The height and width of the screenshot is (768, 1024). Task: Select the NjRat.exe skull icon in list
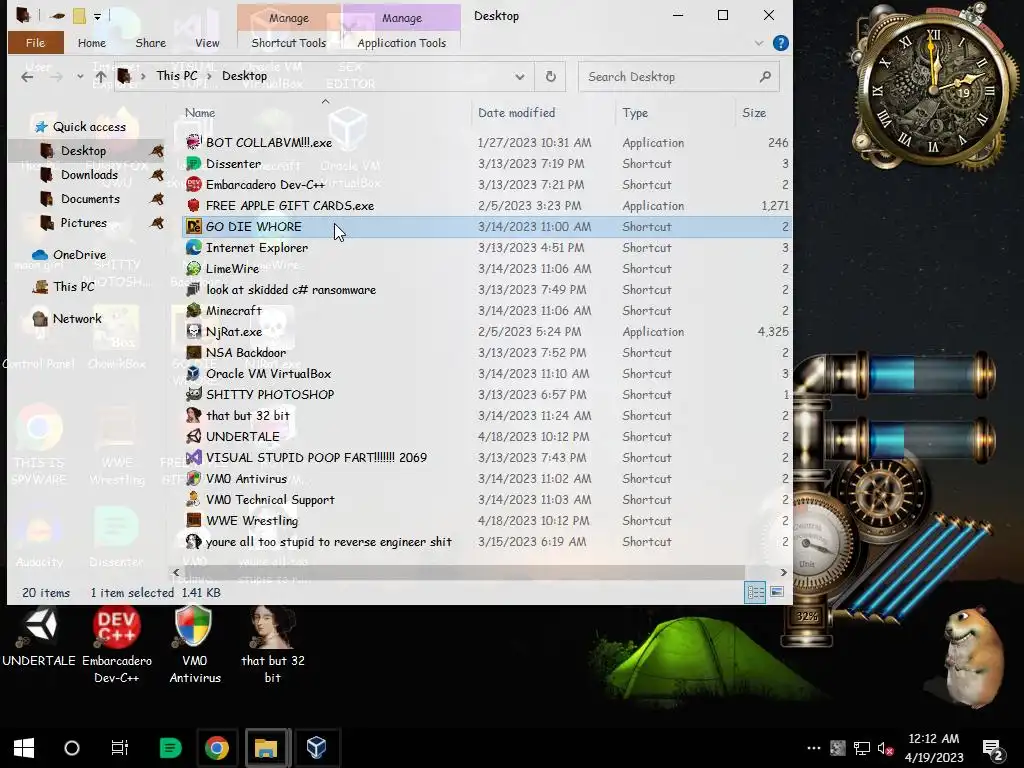pyautogui.click(x=193, y=331)
